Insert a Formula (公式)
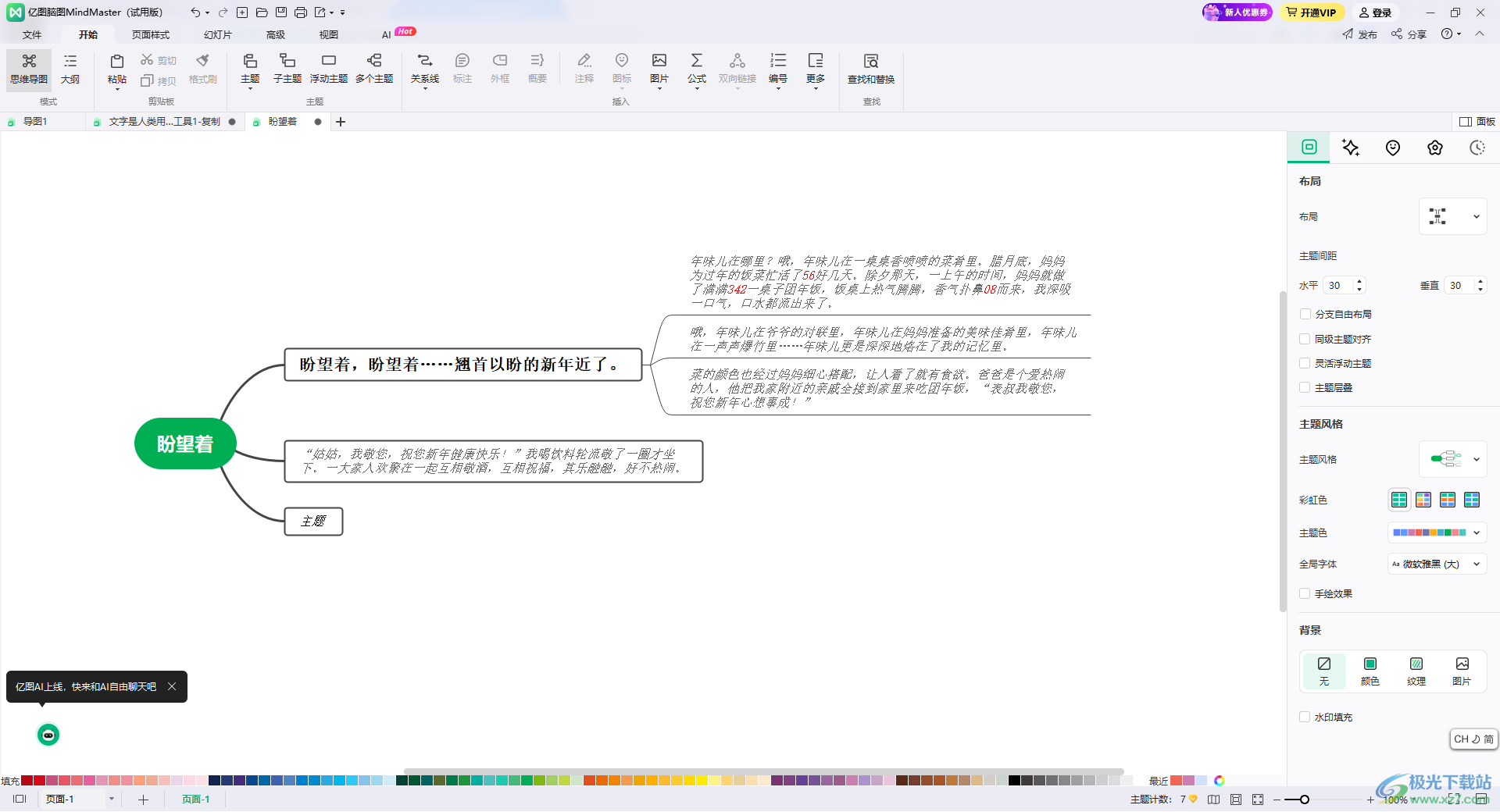This screenshot has width=1500, height=812. point(697,69)
